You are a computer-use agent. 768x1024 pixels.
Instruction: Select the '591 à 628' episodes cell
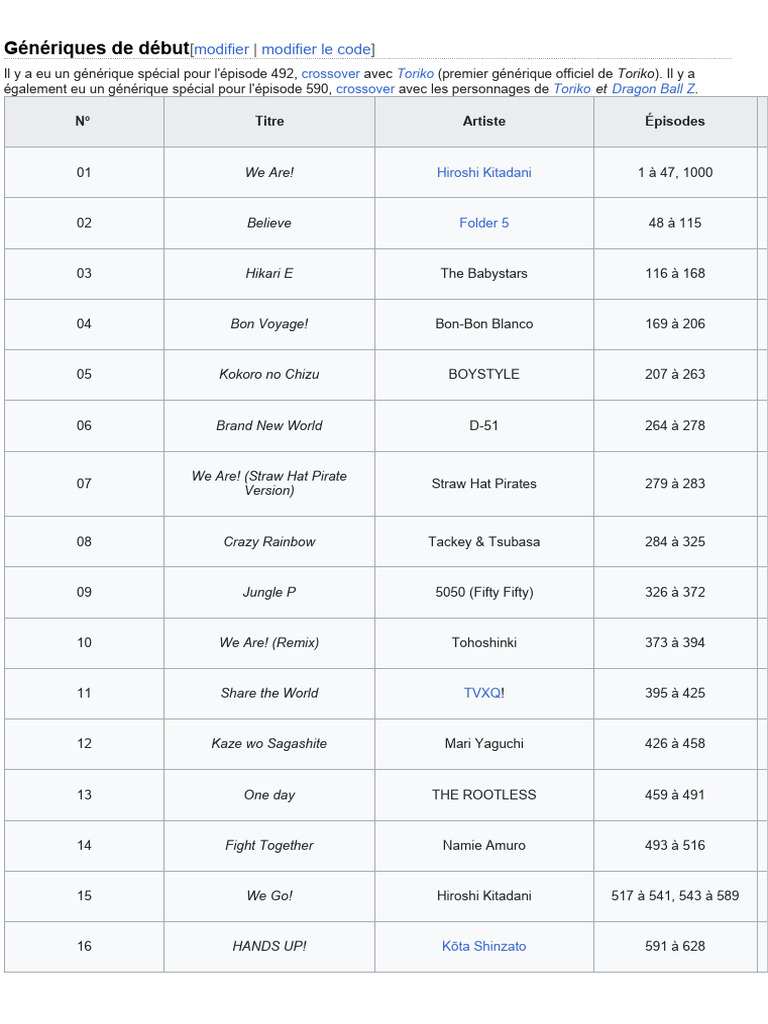click(675, 946)
